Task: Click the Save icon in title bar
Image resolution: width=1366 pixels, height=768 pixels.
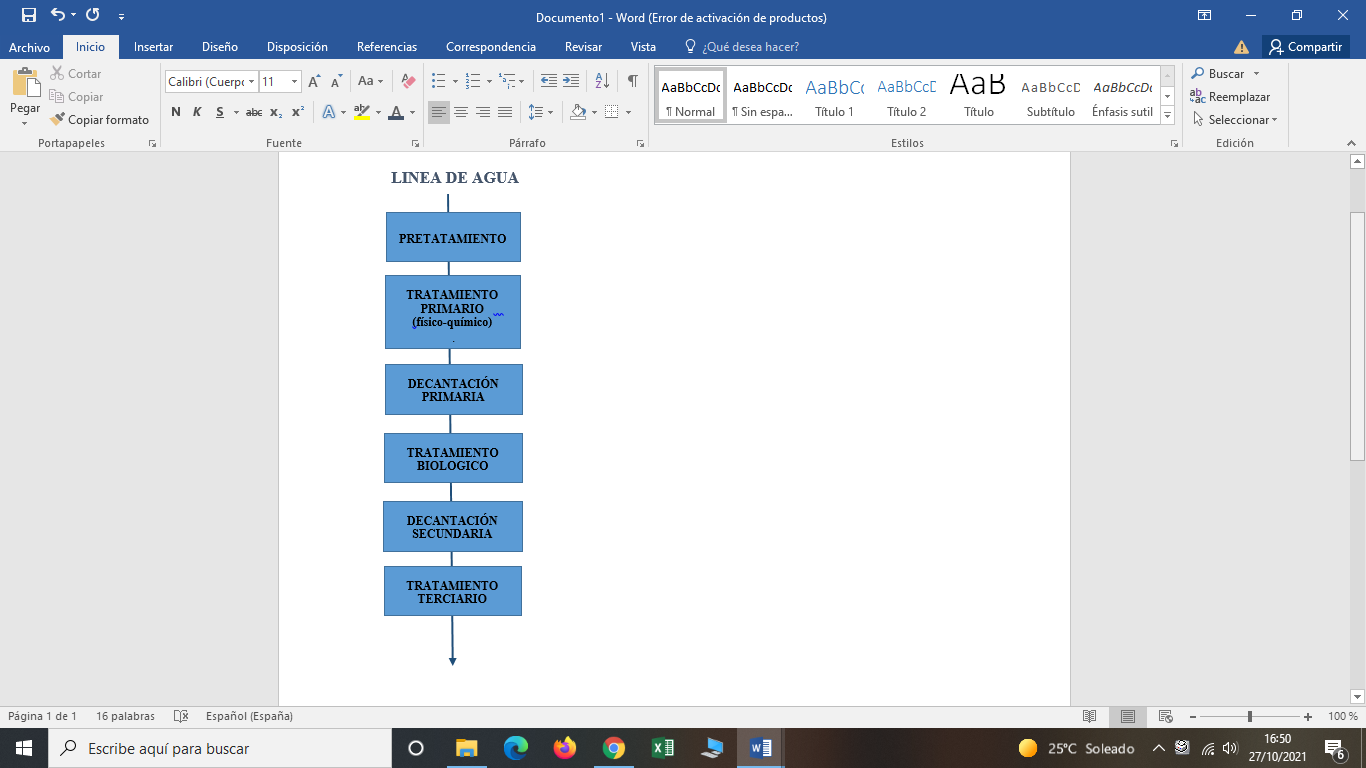Action: click(28, 15)
